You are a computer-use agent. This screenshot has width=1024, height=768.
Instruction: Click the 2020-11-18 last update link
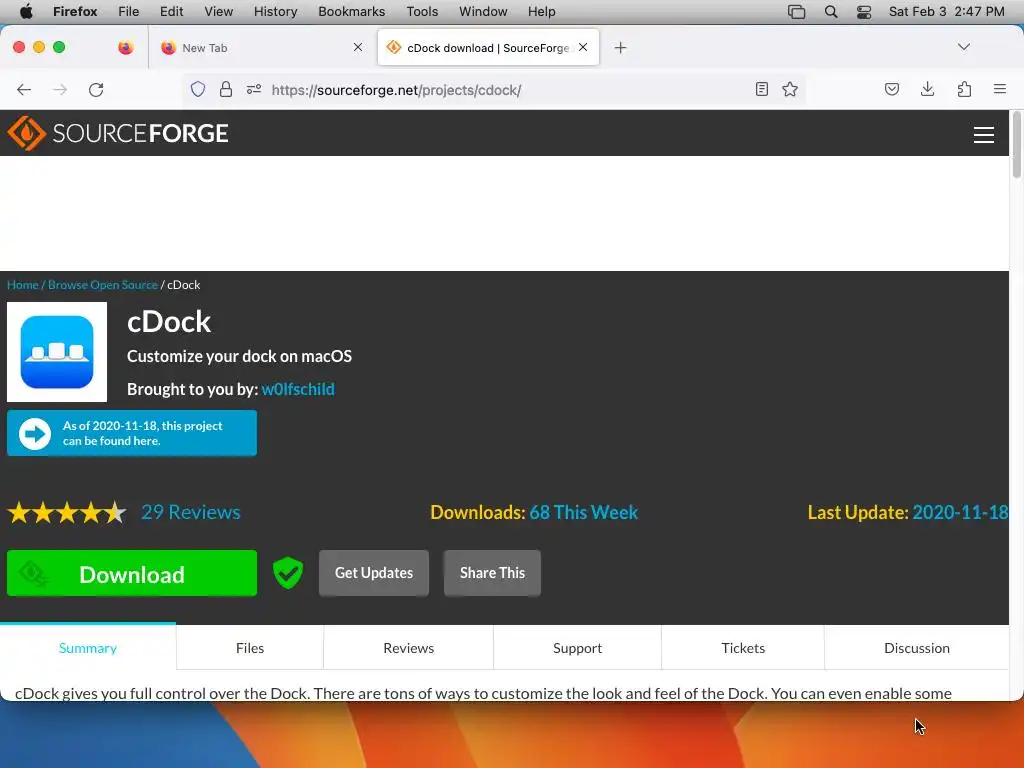pos(960,512)
